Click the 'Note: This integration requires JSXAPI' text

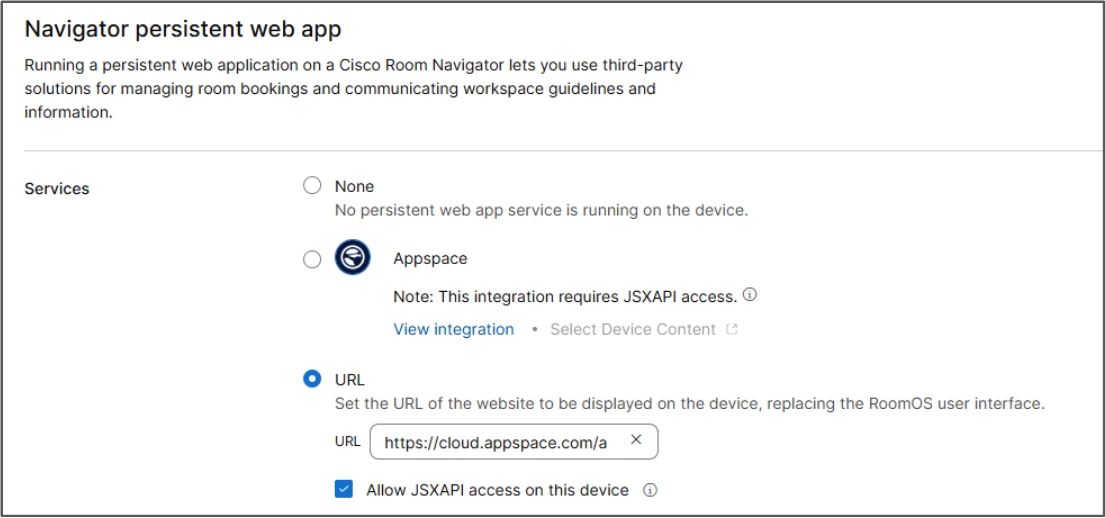(565, 297)
